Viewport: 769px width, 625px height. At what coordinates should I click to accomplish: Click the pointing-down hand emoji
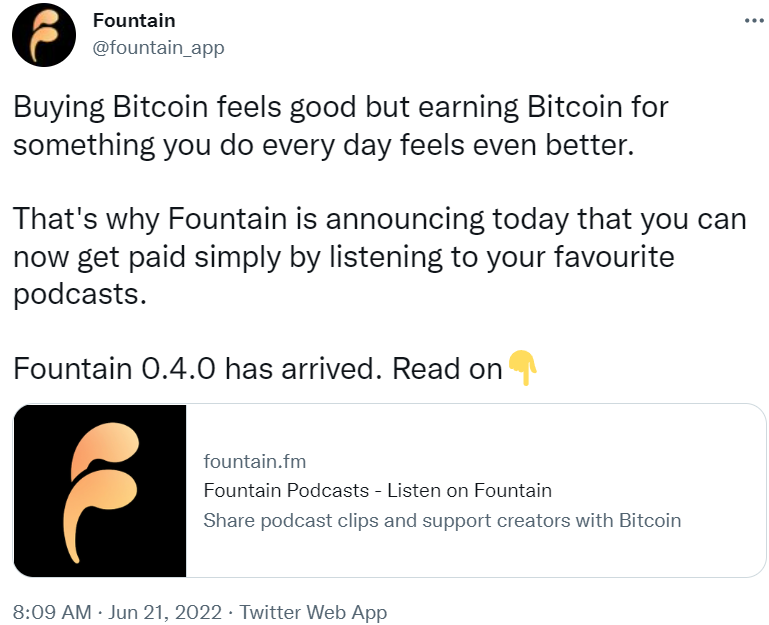pos(523,368)
